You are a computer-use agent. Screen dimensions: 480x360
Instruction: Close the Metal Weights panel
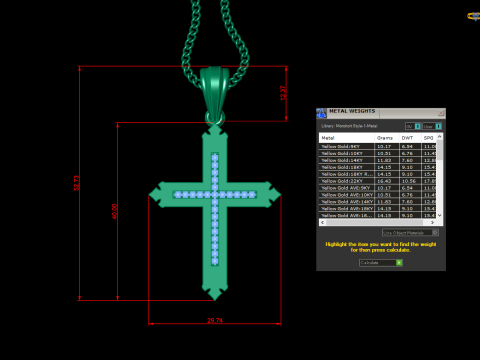(x=441, y=113)
